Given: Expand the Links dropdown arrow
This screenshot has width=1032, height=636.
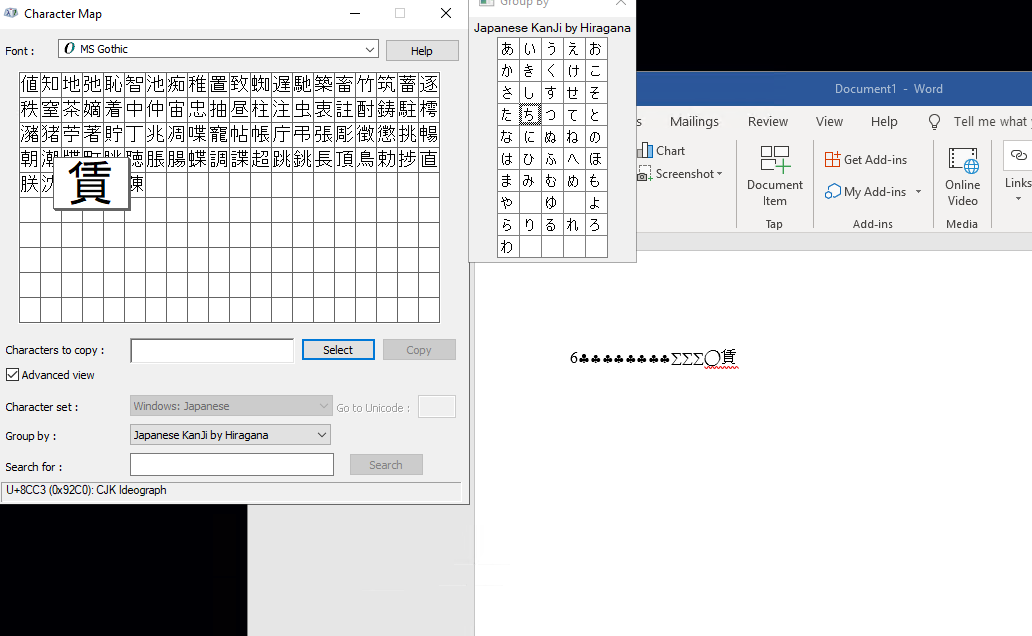Looking at the screenshot, I should point(1018,199).
